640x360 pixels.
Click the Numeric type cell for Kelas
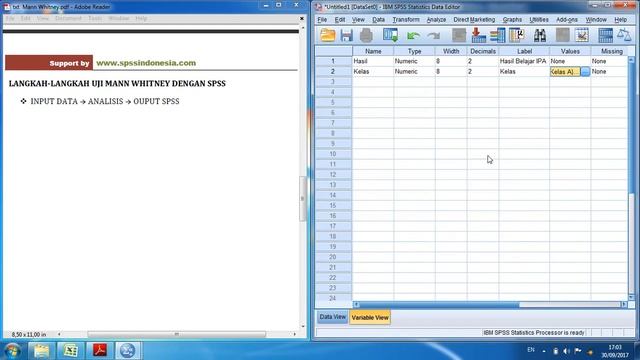[414, 71]
